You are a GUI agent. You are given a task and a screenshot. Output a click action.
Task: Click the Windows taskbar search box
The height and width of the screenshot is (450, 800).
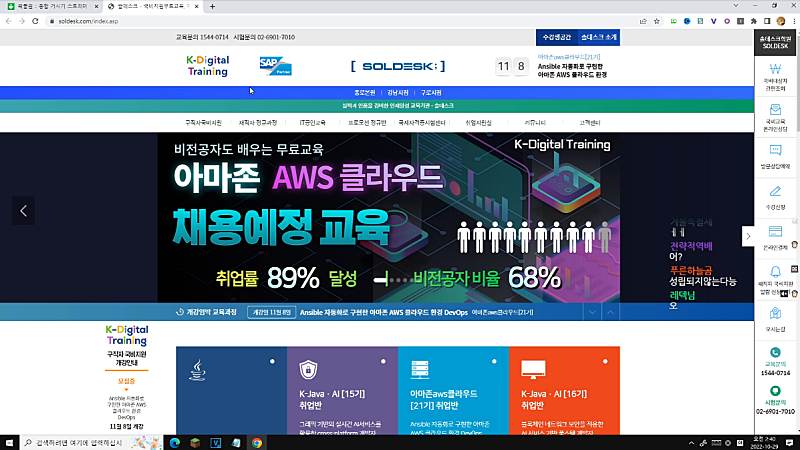click(x=91, y=442)
